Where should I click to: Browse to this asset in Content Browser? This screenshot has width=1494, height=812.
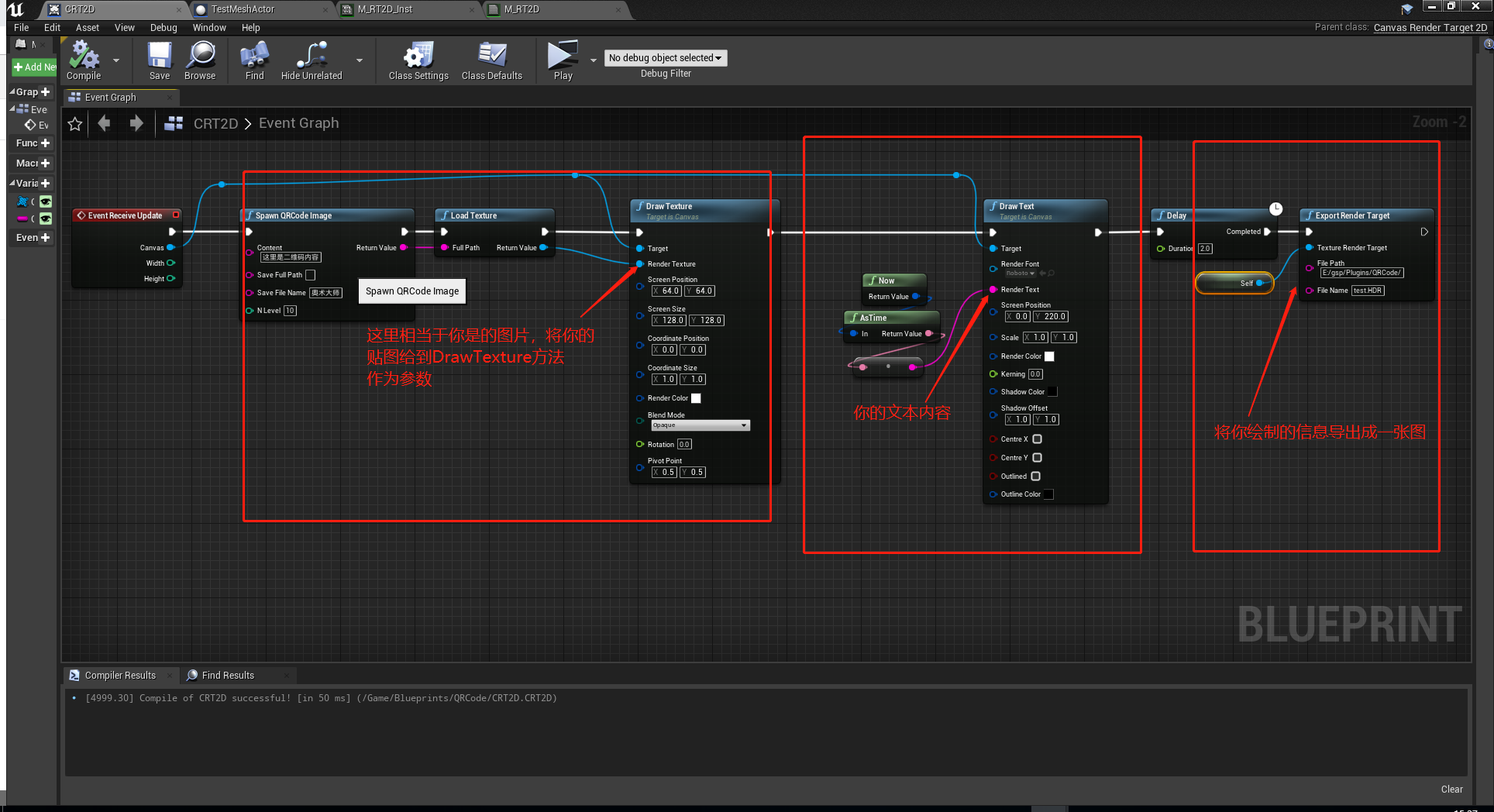(x=201, y=59)
